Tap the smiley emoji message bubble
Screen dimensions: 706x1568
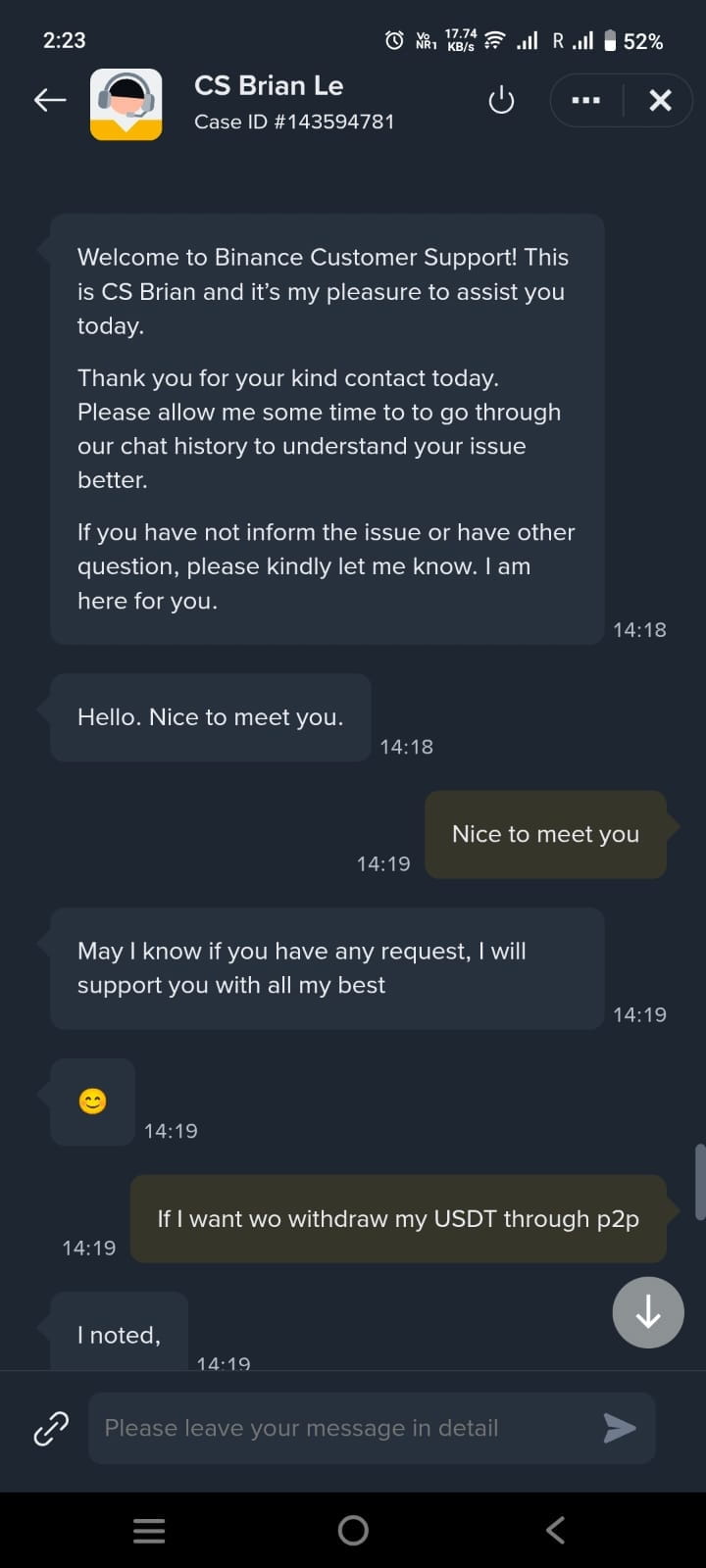coord(92,1102)
